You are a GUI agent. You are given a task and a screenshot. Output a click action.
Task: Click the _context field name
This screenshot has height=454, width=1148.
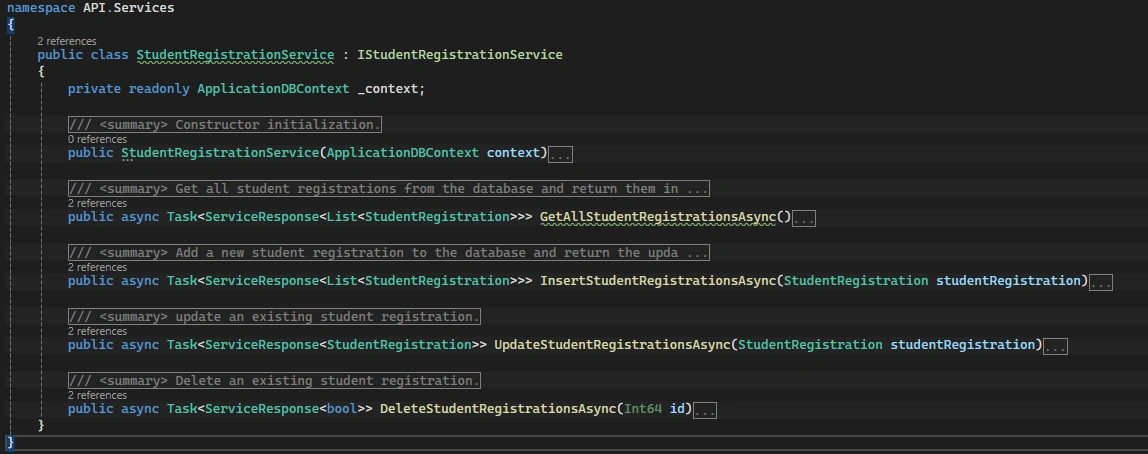click(x=387, y=89)
